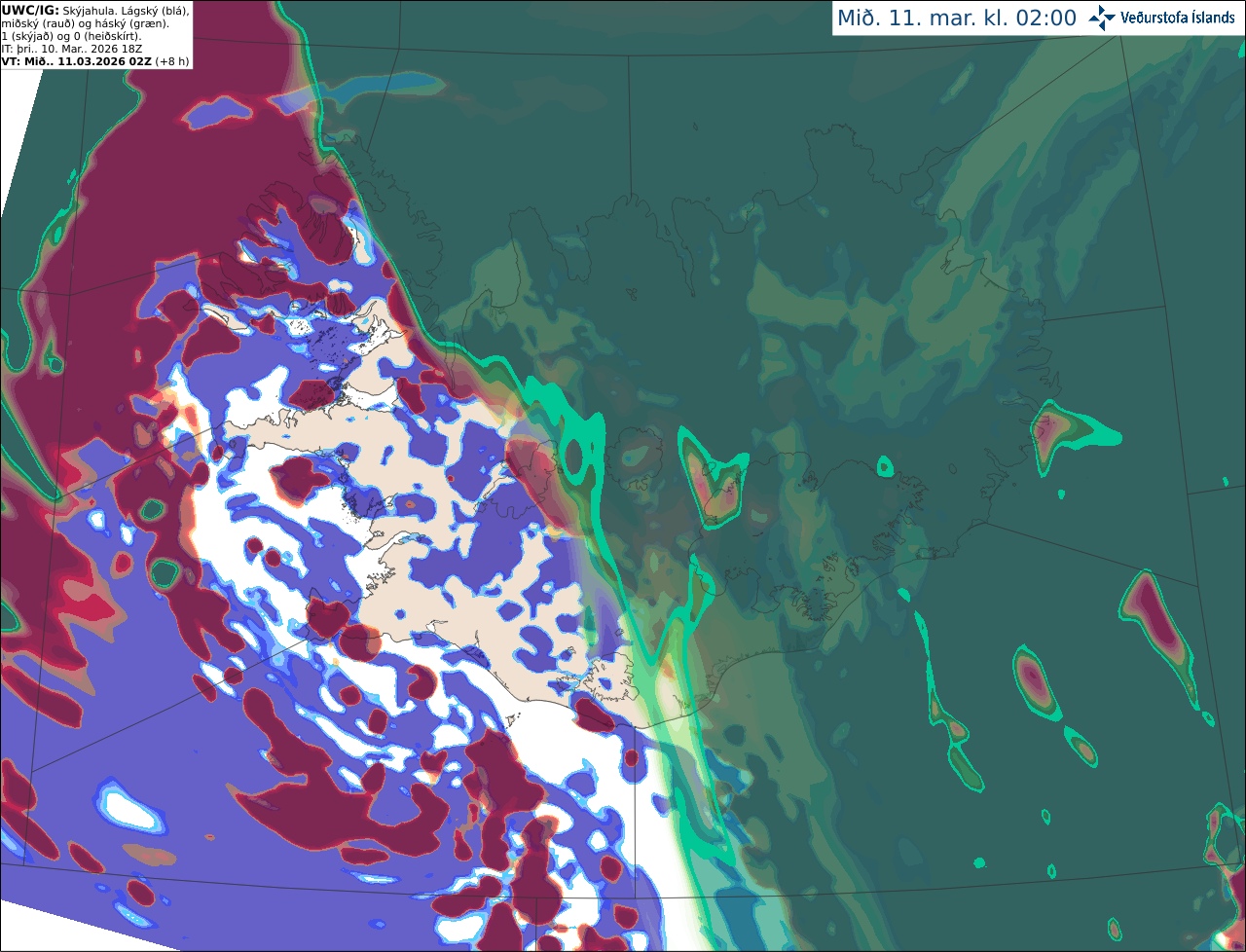Click the 'miðský (rauð) og háský (græn).' line
Image resolution: width=1246 pixels, height=952 pixels.
[86, 22]
